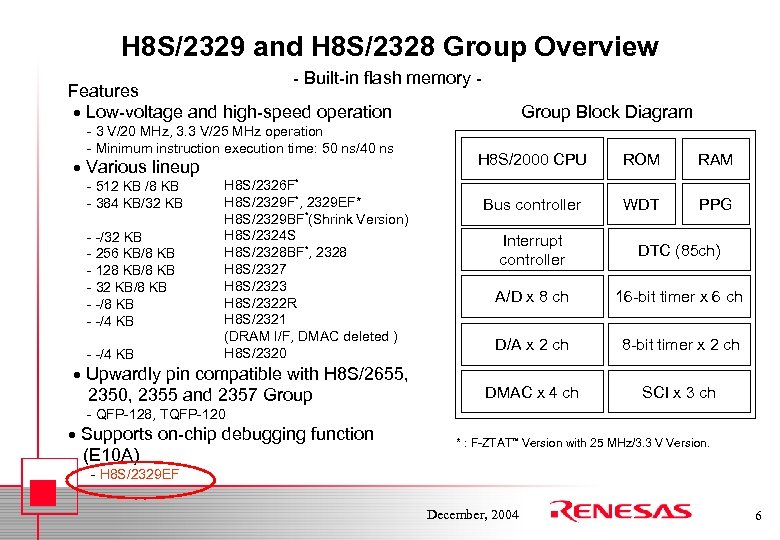Screen dimensions: 780x540
Task: Select 'Low-voltage and high-speed operation' bullet
Action: pyautogui.click(x=238, y=112)
